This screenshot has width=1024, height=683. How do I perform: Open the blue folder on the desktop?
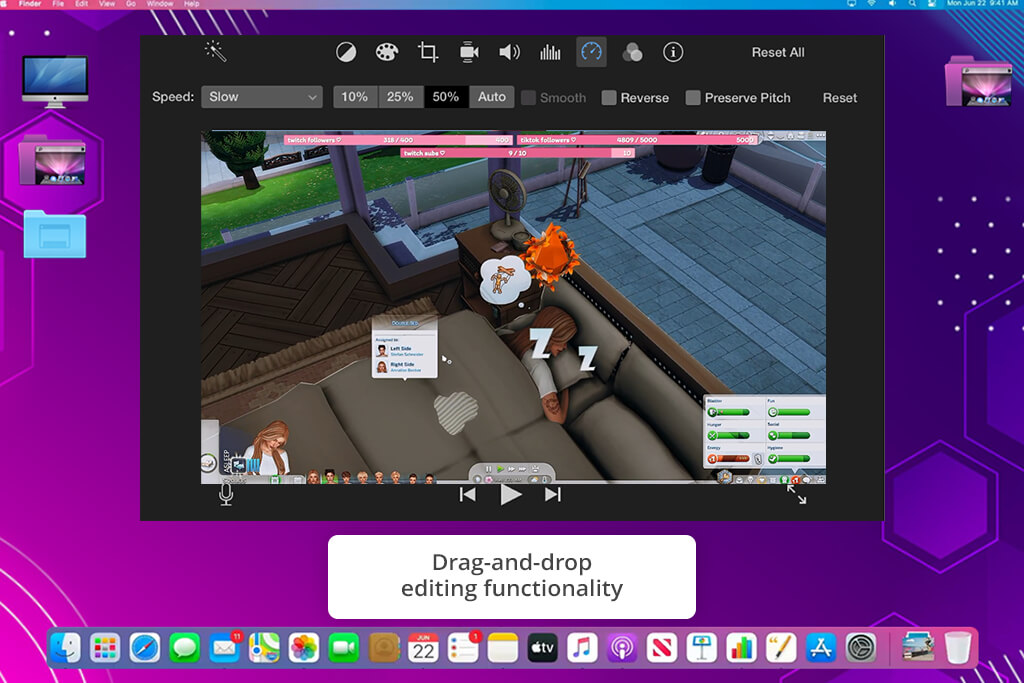(x=55, y=234)
